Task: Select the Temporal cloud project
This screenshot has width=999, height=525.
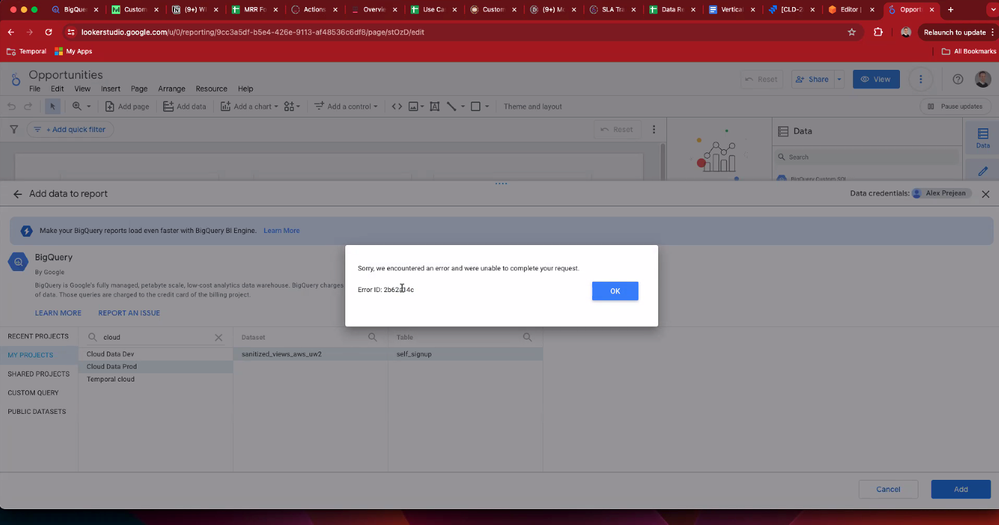Action: [155, 379]
